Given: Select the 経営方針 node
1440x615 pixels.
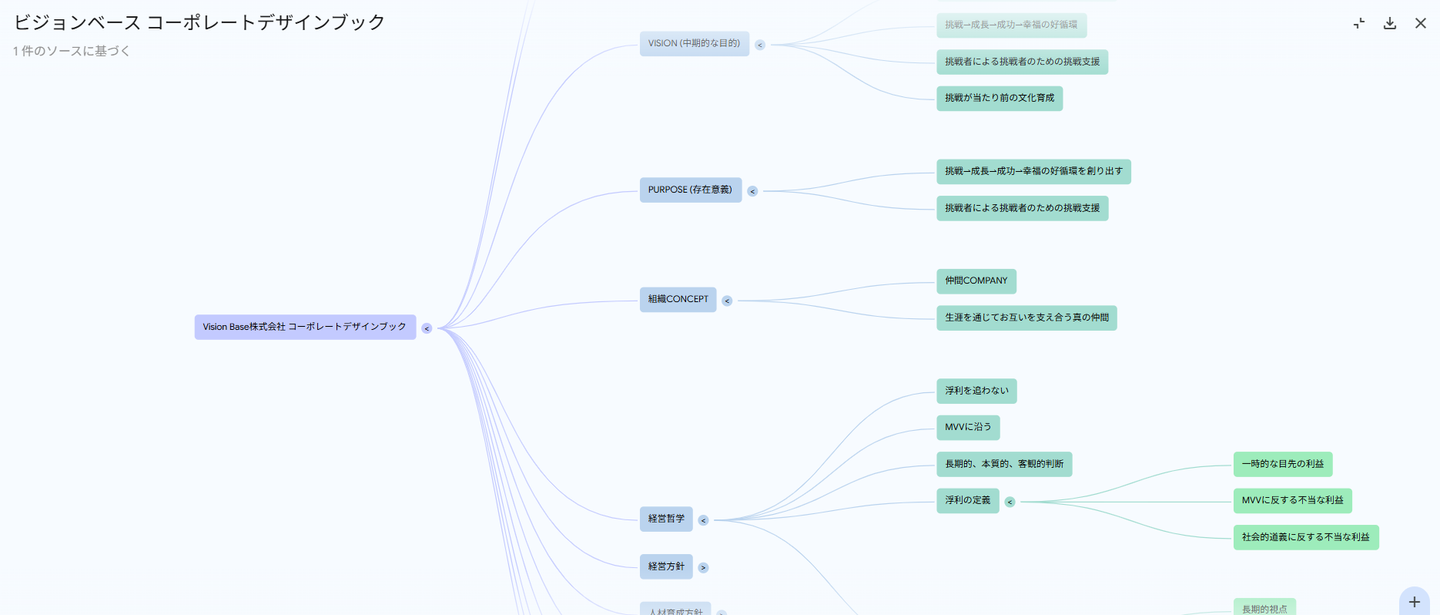Looking at the screenshot, I should pyautogui.click(x=666, y=566).
